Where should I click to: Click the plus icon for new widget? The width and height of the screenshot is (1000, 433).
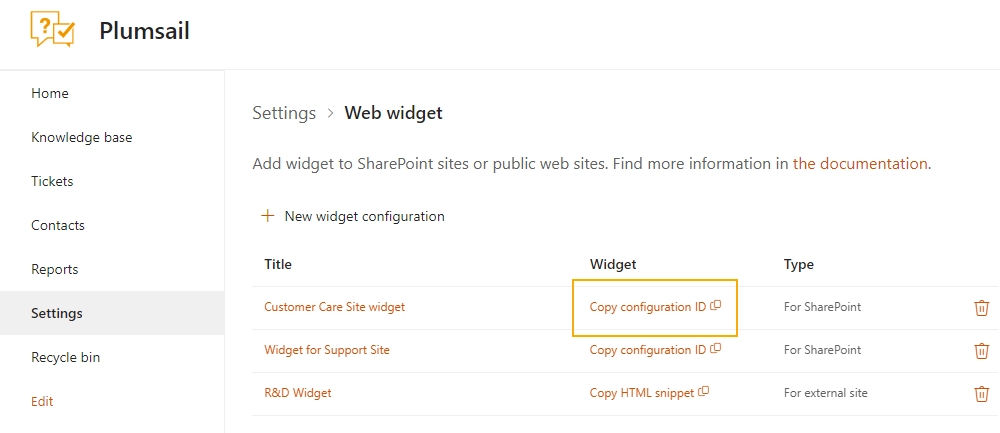268,216
